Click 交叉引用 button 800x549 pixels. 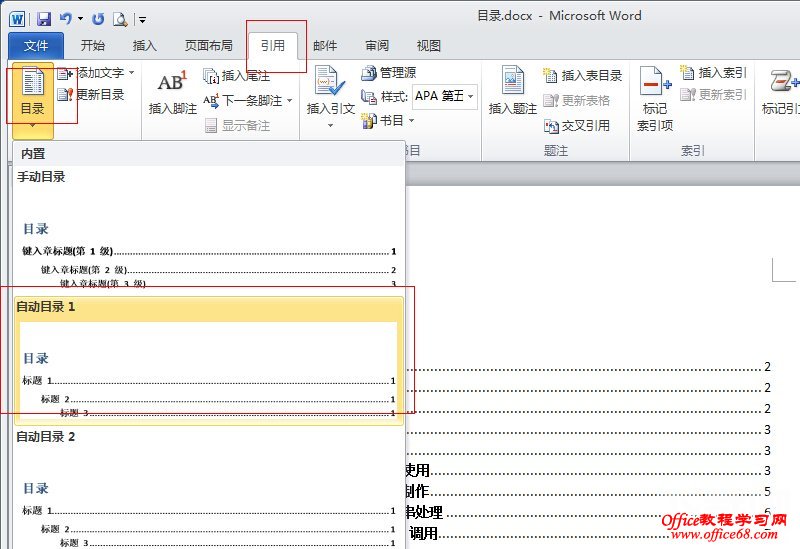pos(577,126)
